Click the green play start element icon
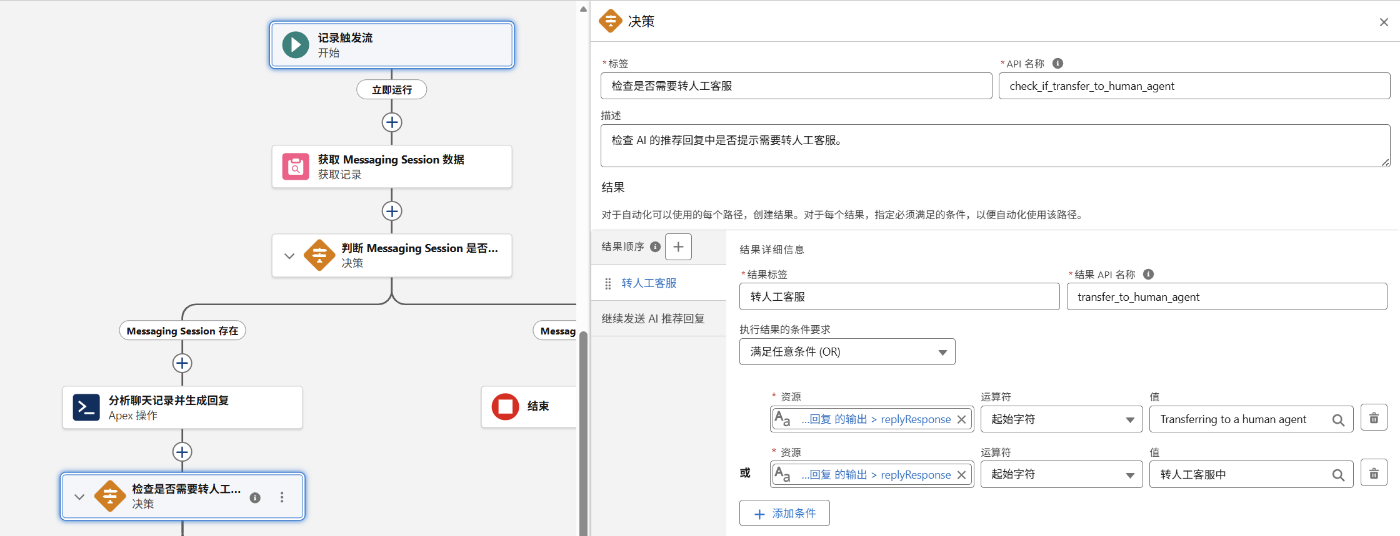This screenshot has width=1400, height=536. pos(295,45)
